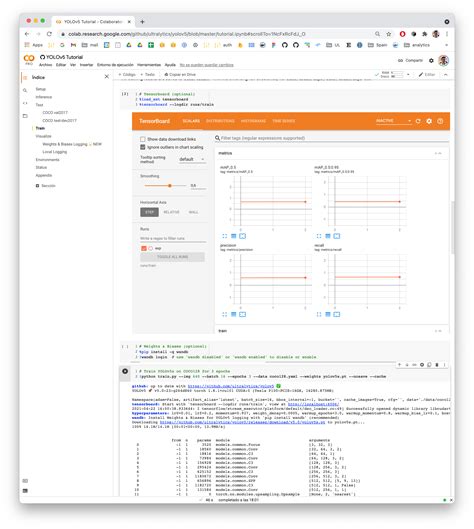Expand the train section
The image size is (474, 529).
(x=438, y=331)
